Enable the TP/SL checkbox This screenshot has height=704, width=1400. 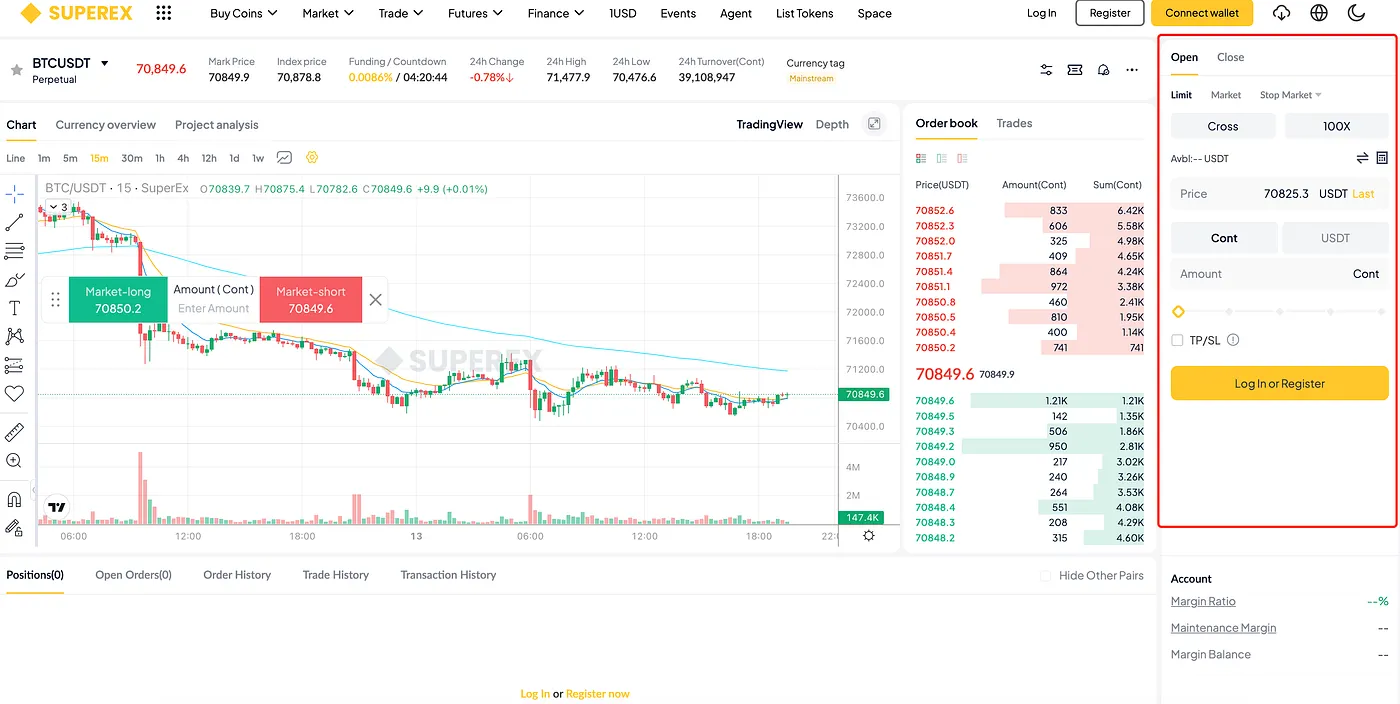[1177, 340]
